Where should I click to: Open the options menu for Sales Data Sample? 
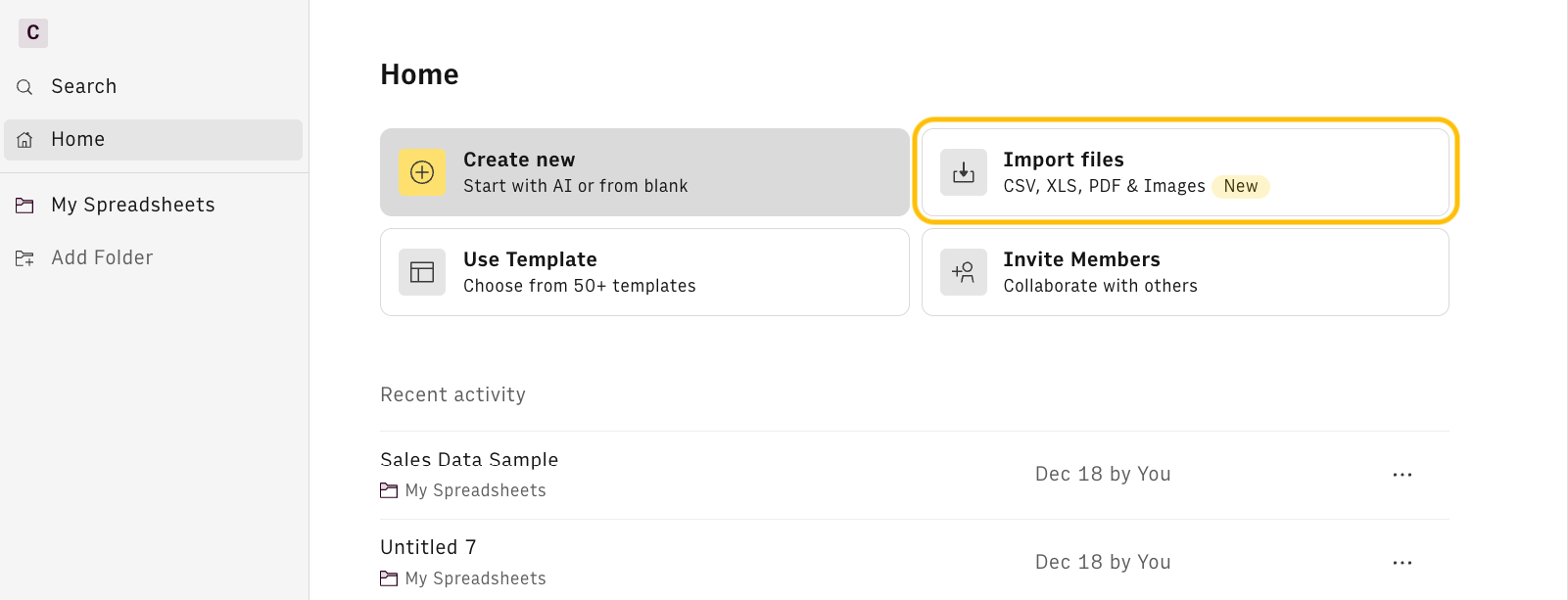[1402, 475]
